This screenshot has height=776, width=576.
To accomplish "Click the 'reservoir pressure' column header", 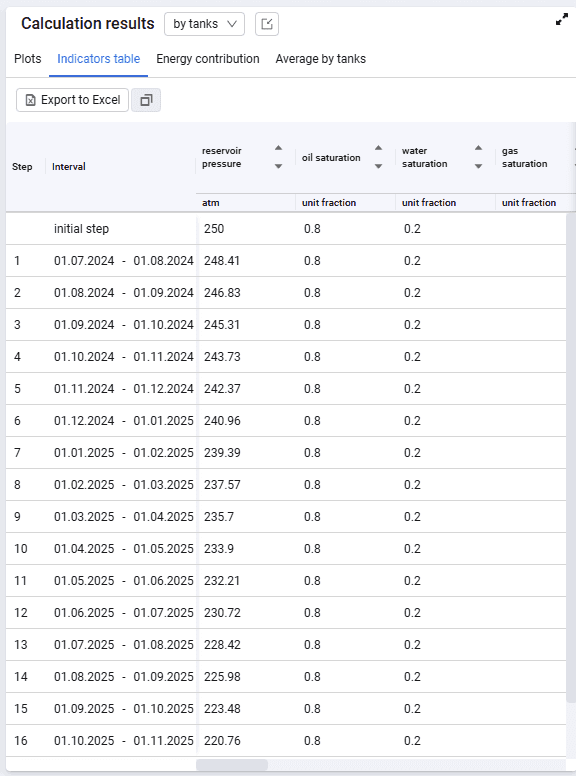I will [222, 157].
